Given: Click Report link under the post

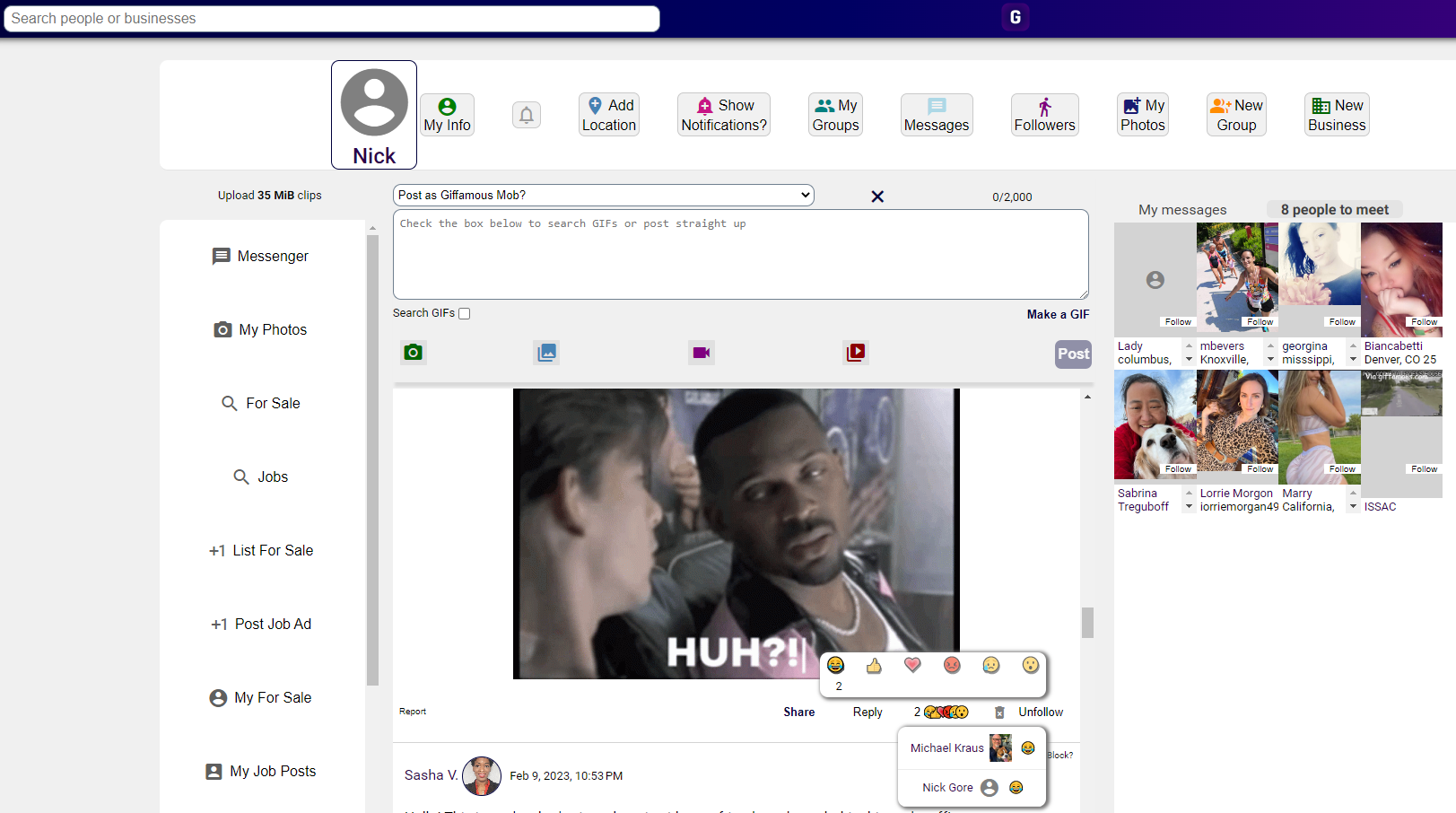Looking at the screenshot, I should tap(413, 712).
